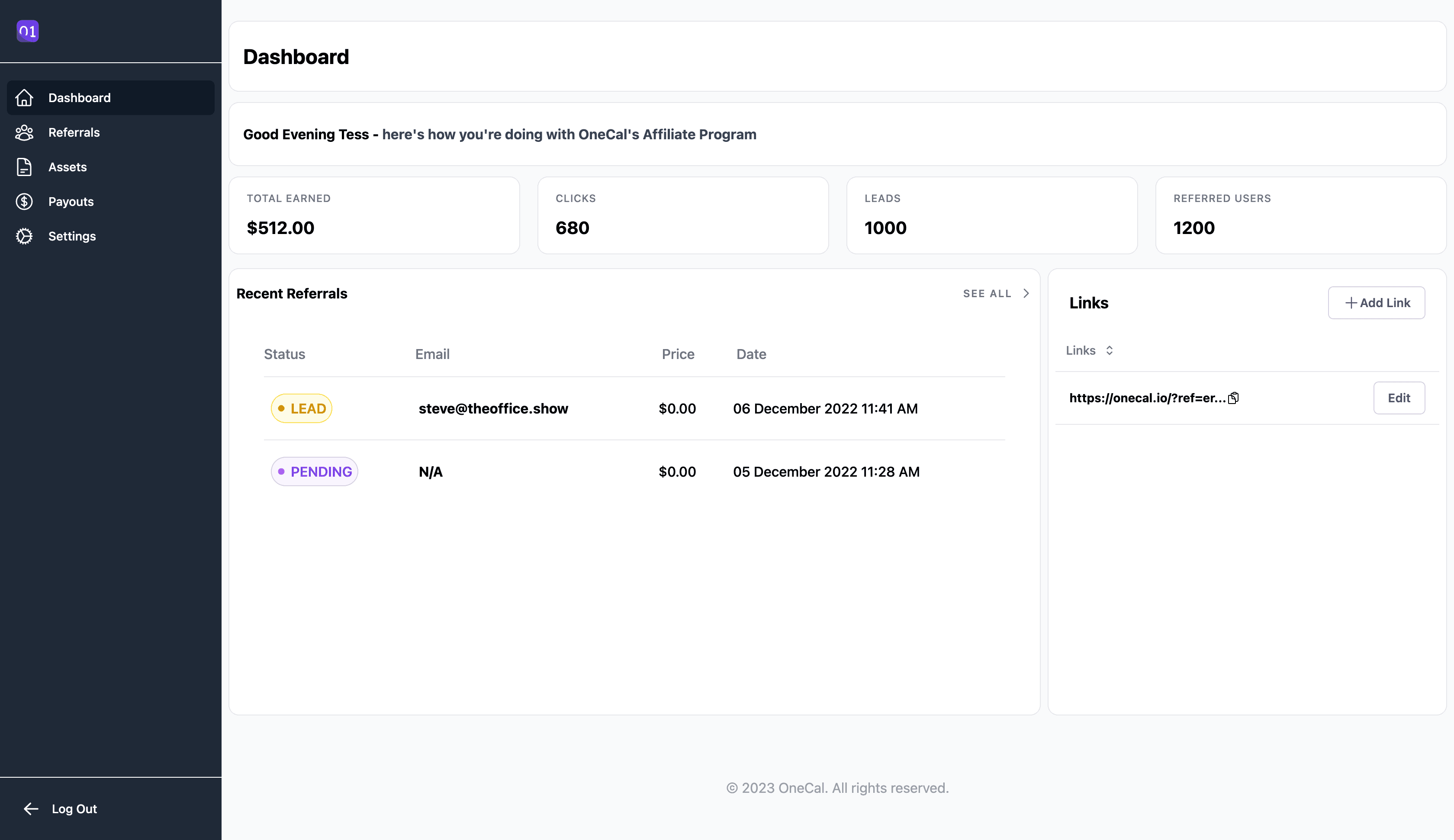Open the Assets section
The height and width of the screenshot is (840, 1454).
coord(68,167)
